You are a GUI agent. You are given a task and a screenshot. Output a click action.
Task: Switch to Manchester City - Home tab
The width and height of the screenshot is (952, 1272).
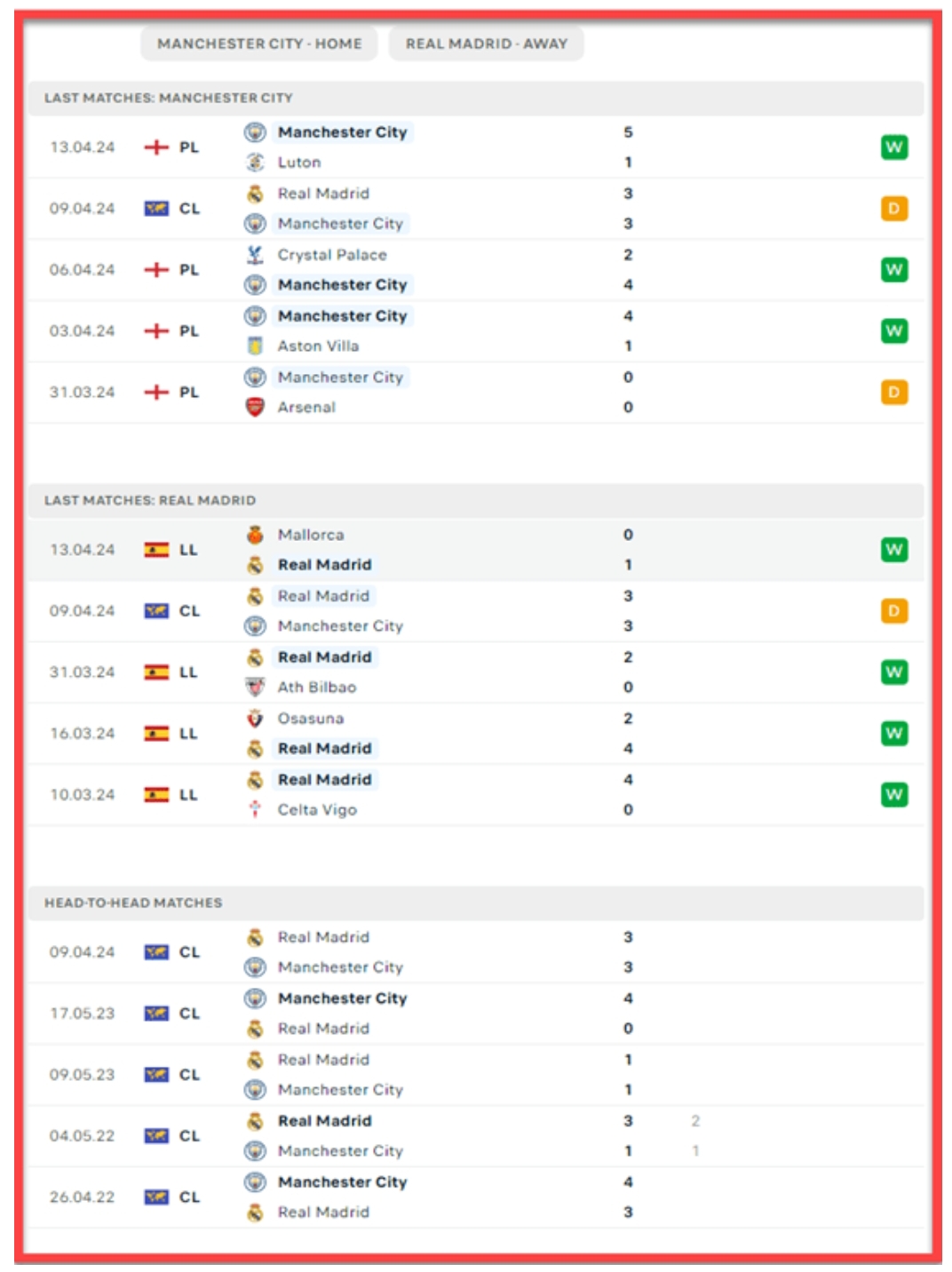click(x=259, y=44)
